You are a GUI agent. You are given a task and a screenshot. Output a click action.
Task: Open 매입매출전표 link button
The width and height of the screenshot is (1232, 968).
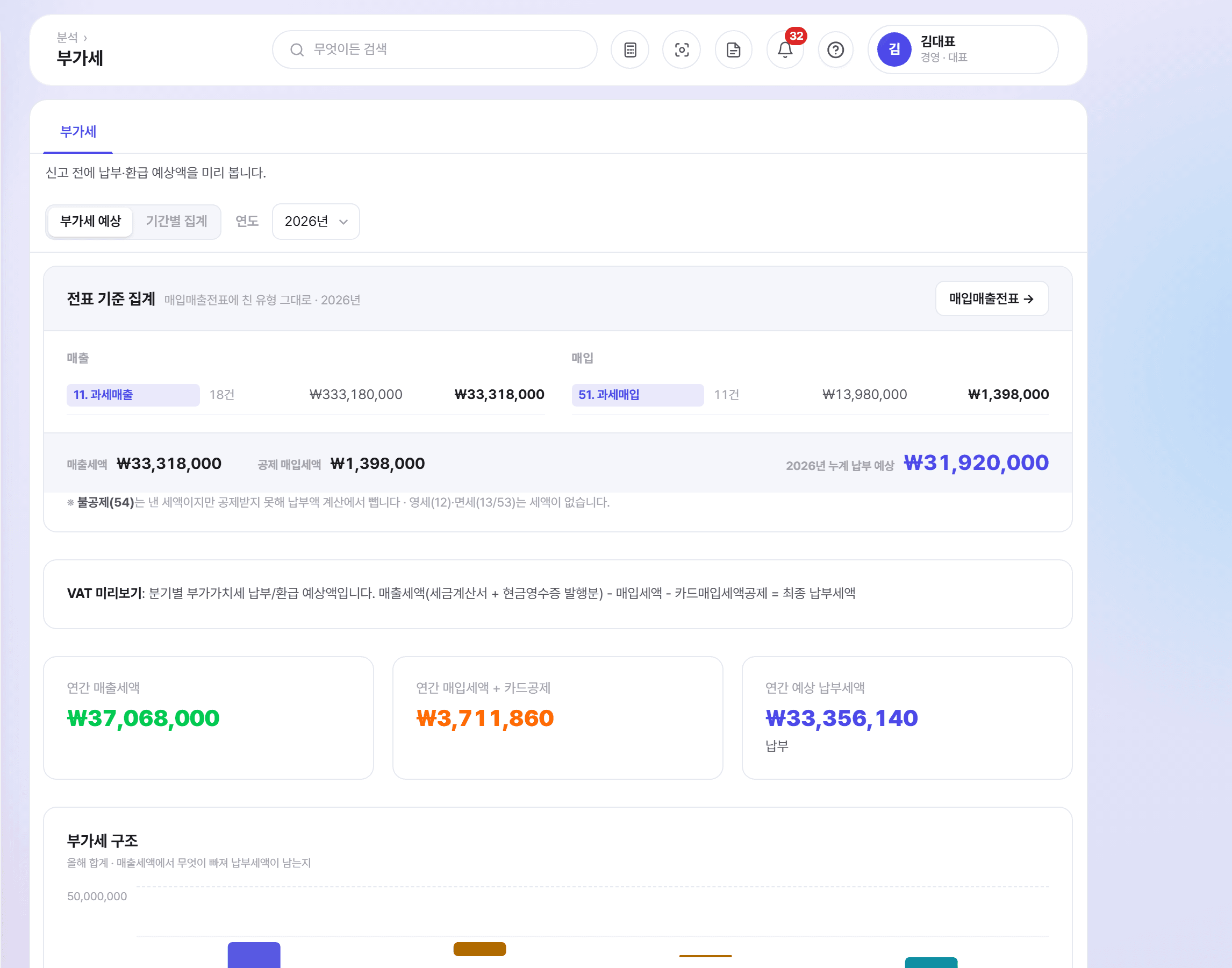[x=991, y=298]
